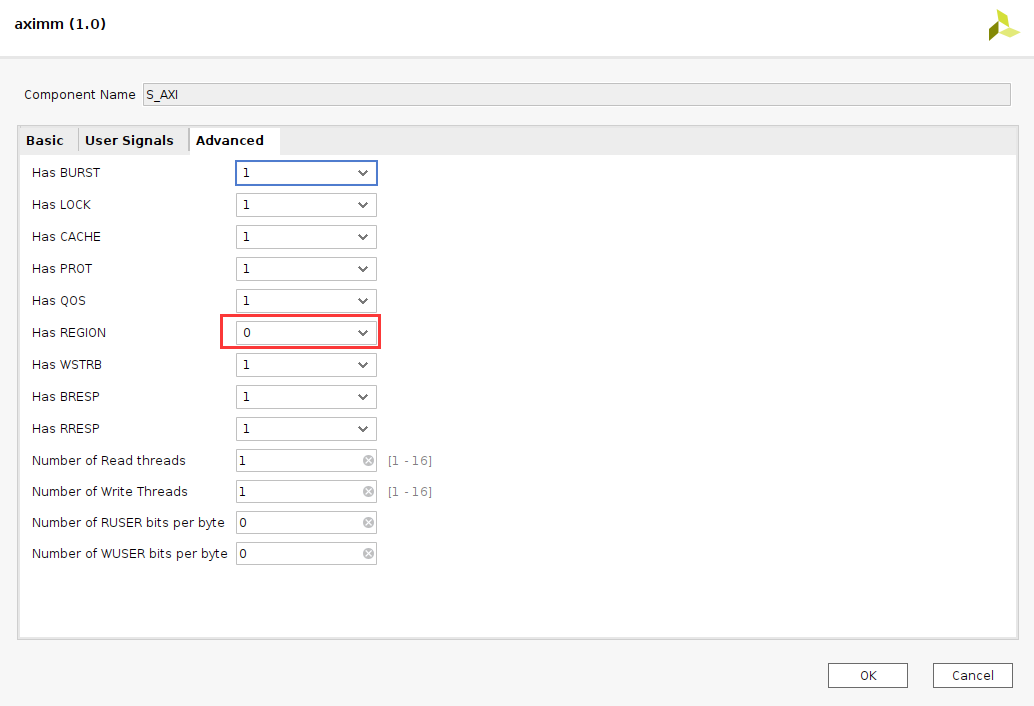Click the '[1 - 16]' range hint for Write Threads
Screen dimensions: 1034x706
(410, 492)
